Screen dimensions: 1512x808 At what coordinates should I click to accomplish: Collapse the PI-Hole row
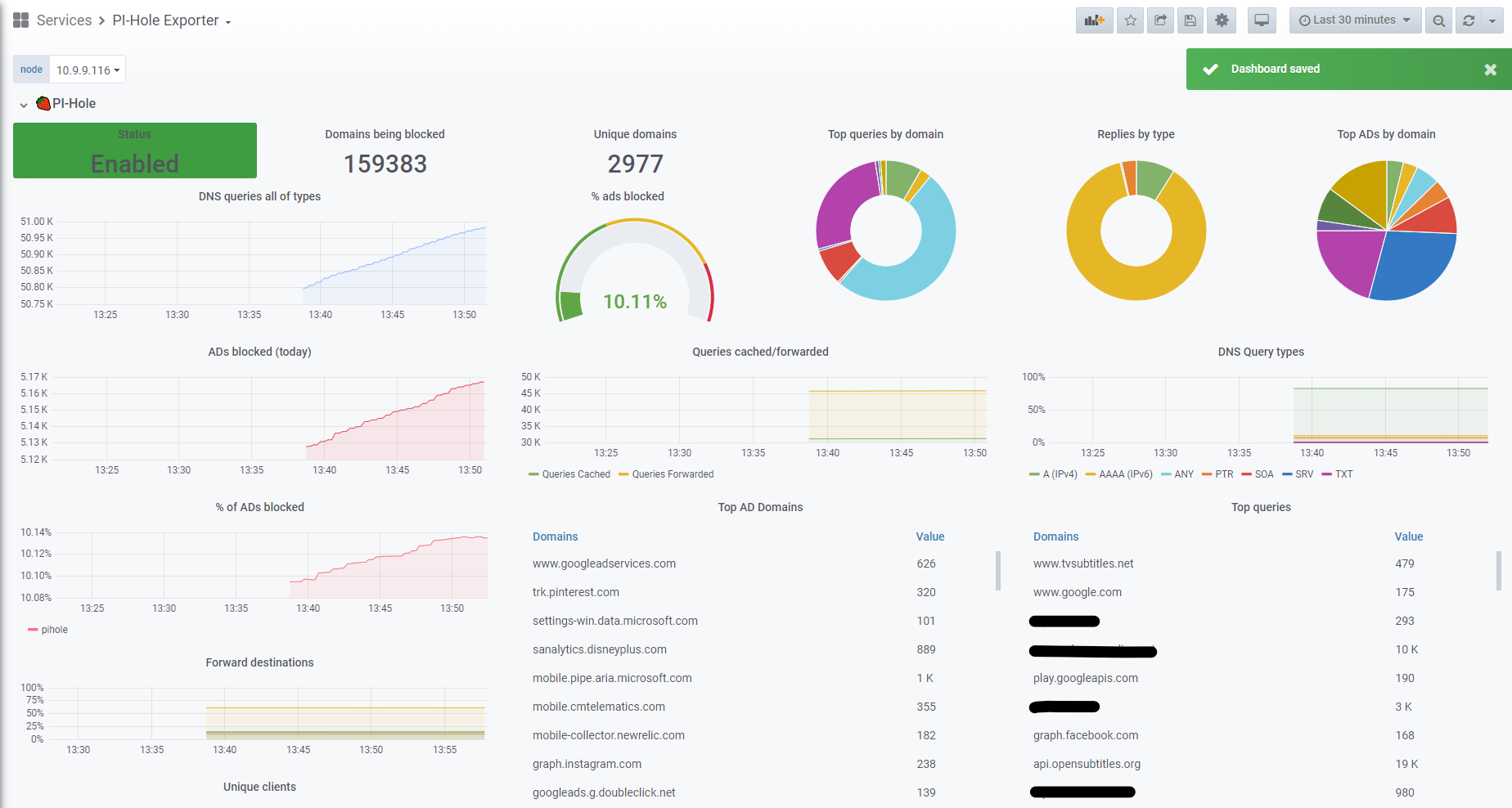(24, 105)
